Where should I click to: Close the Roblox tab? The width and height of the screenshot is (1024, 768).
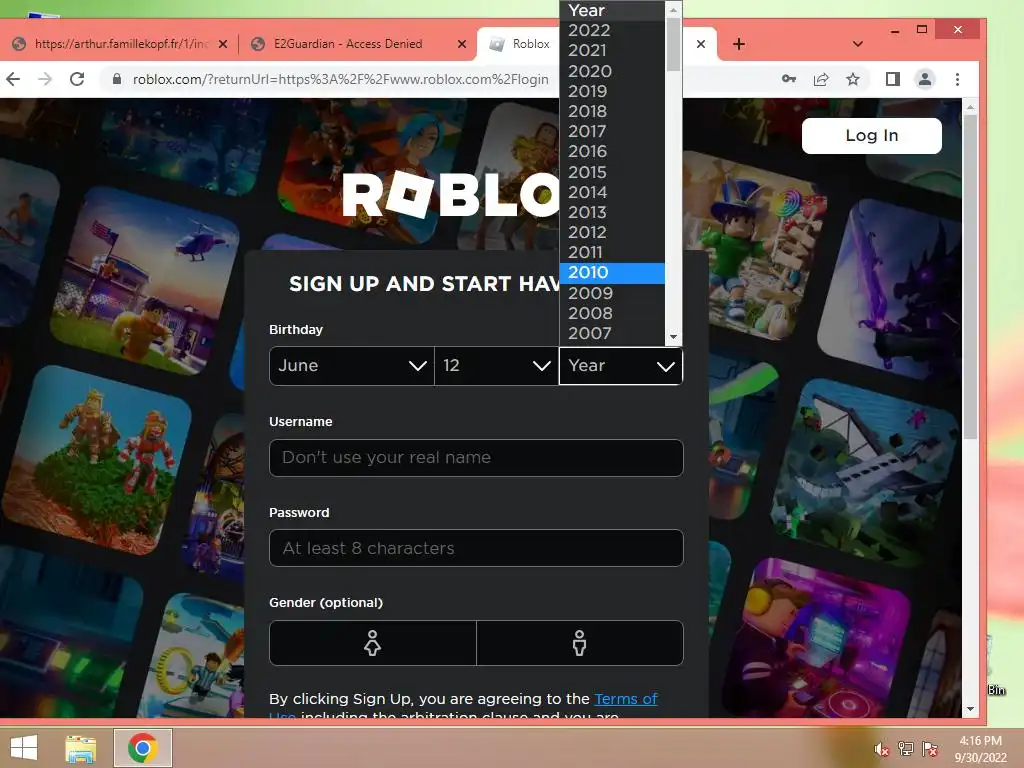click(701, 44)
